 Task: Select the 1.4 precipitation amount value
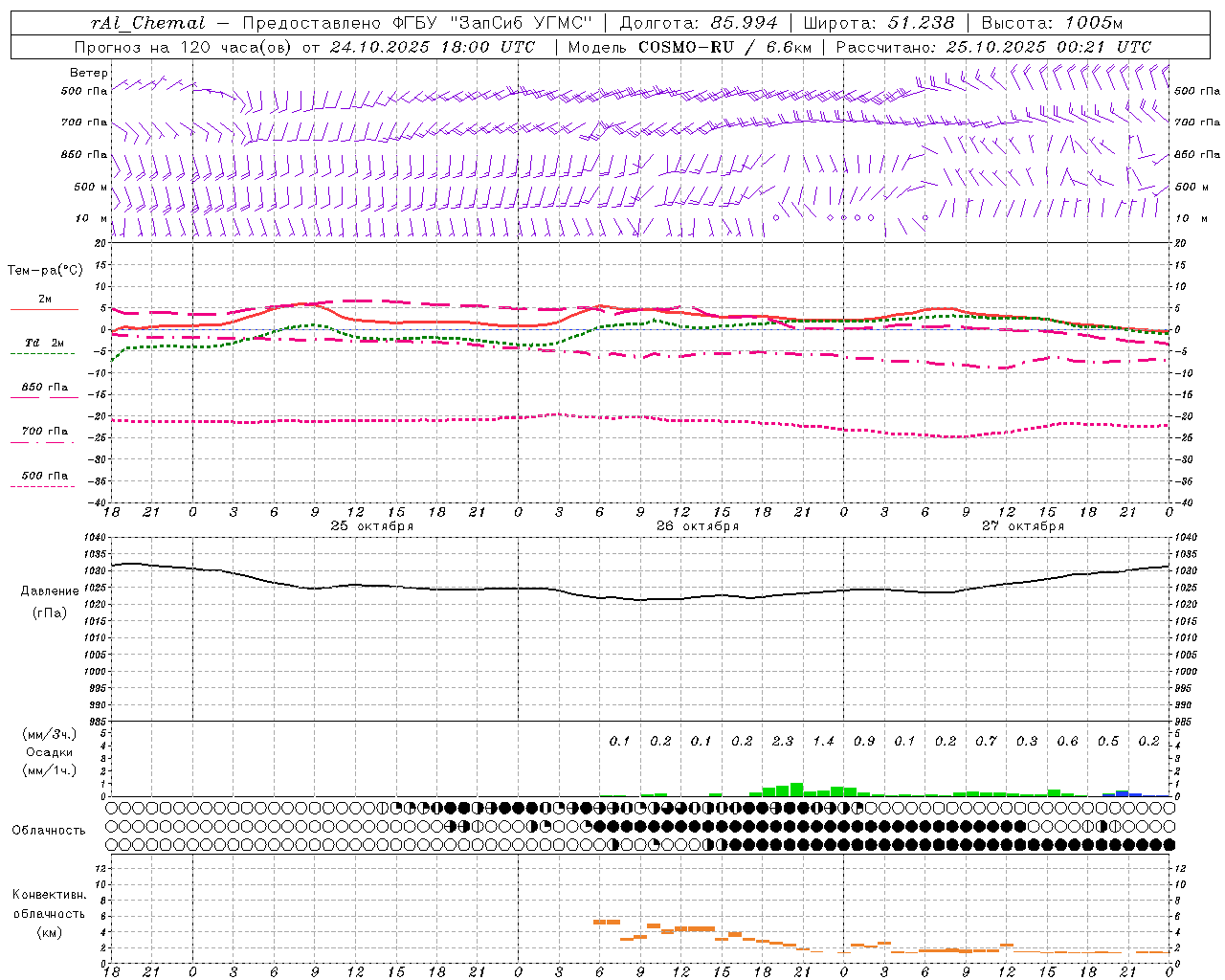[823, 742]
